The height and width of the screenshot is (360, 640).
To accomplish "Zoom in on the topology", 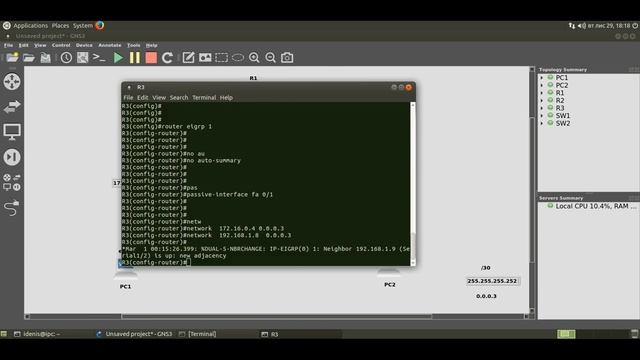I will [x=254, y=58].
